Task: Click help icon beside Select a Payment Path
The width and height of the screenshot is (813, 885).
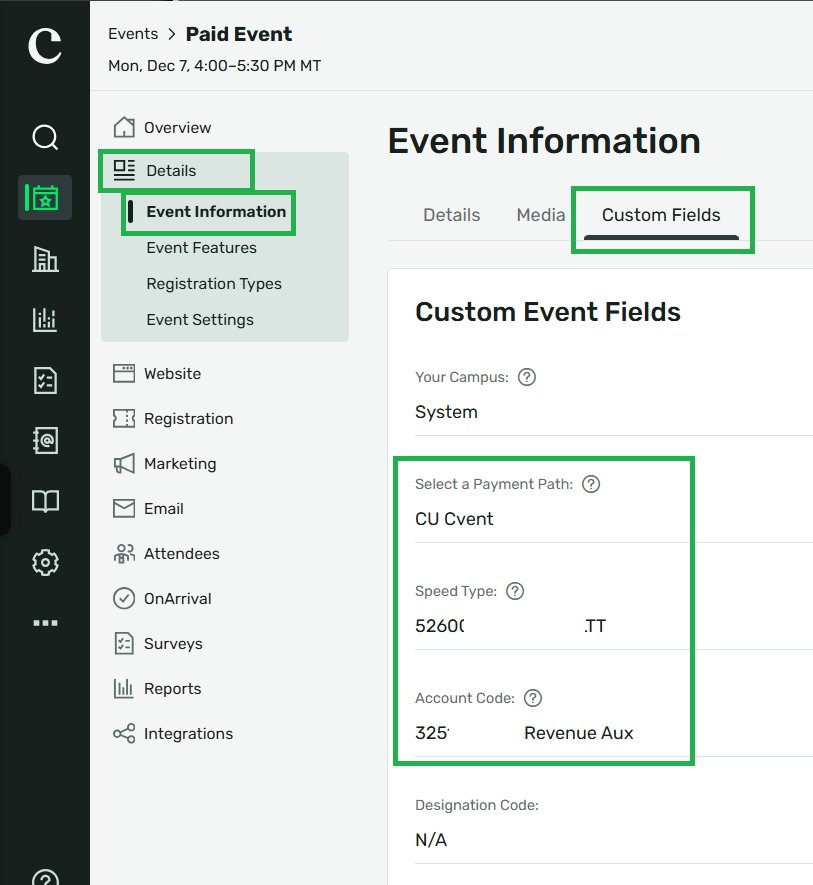Action: pos(591,484)
